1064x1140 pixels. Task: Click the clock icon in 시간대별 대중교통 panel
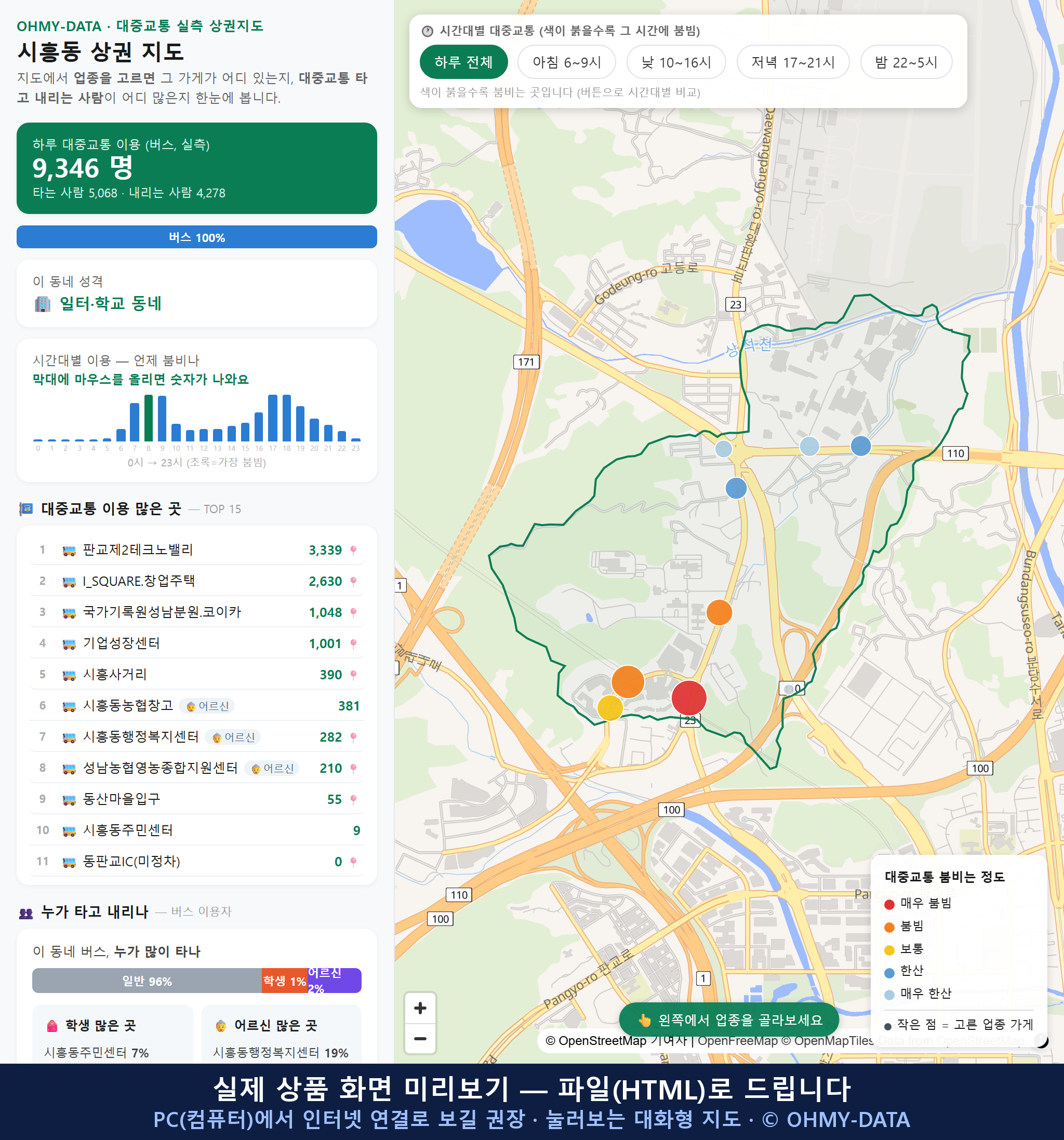point(428,31)
